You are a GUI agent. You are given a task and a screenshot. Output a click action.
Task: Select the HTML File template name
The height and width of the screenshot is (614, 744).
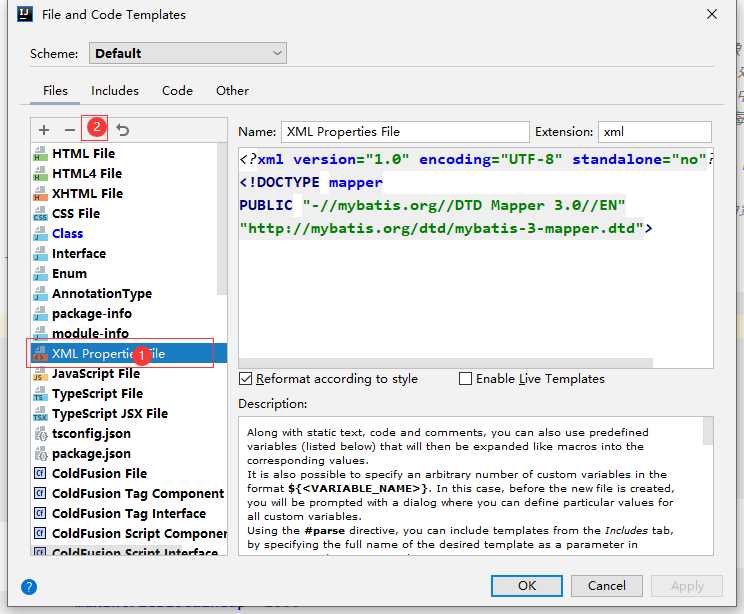pyautogui.click(x=84, y=154)
